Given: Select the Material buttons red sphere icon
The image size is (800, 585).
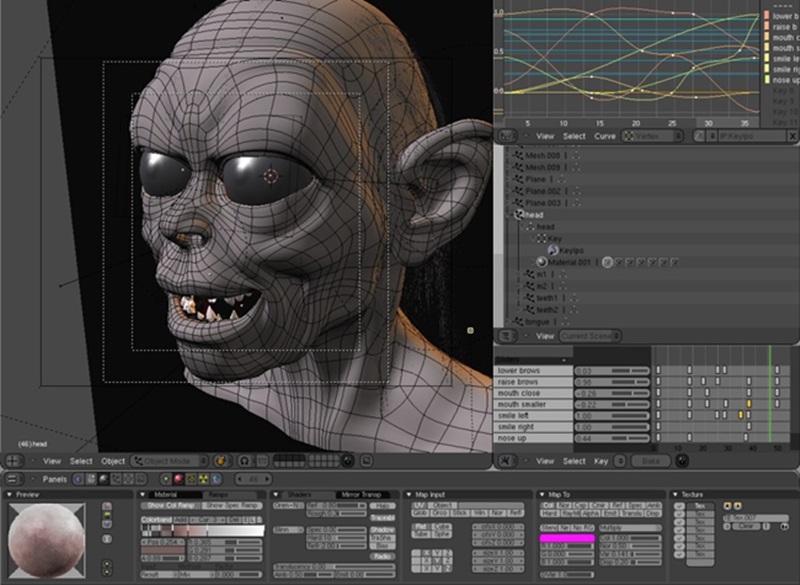Looking at the screenshot, I should pyautogui.click(x=179, y=479).
